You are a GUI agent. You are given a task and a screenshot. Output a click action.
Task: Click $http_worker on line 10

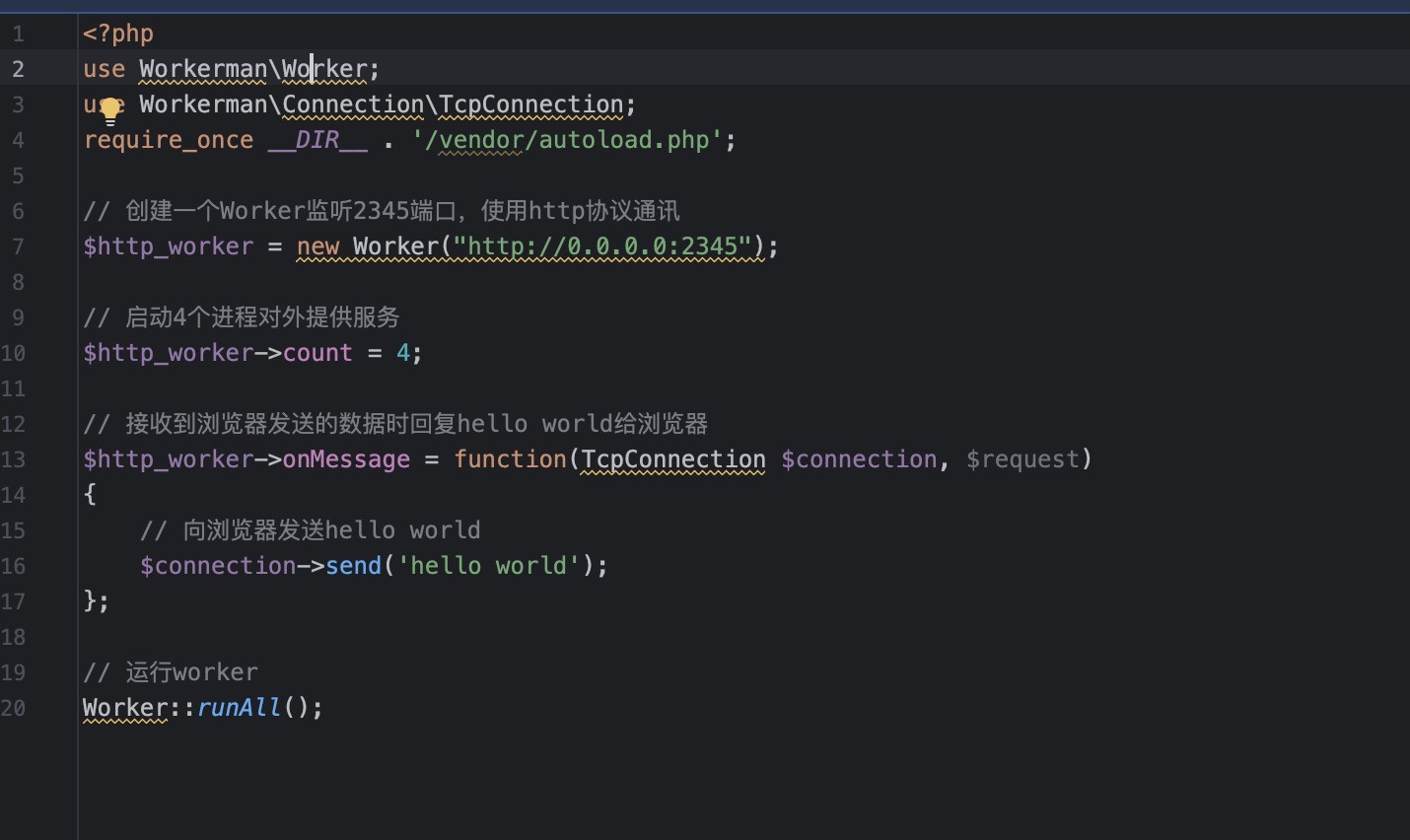coord(169,353)
